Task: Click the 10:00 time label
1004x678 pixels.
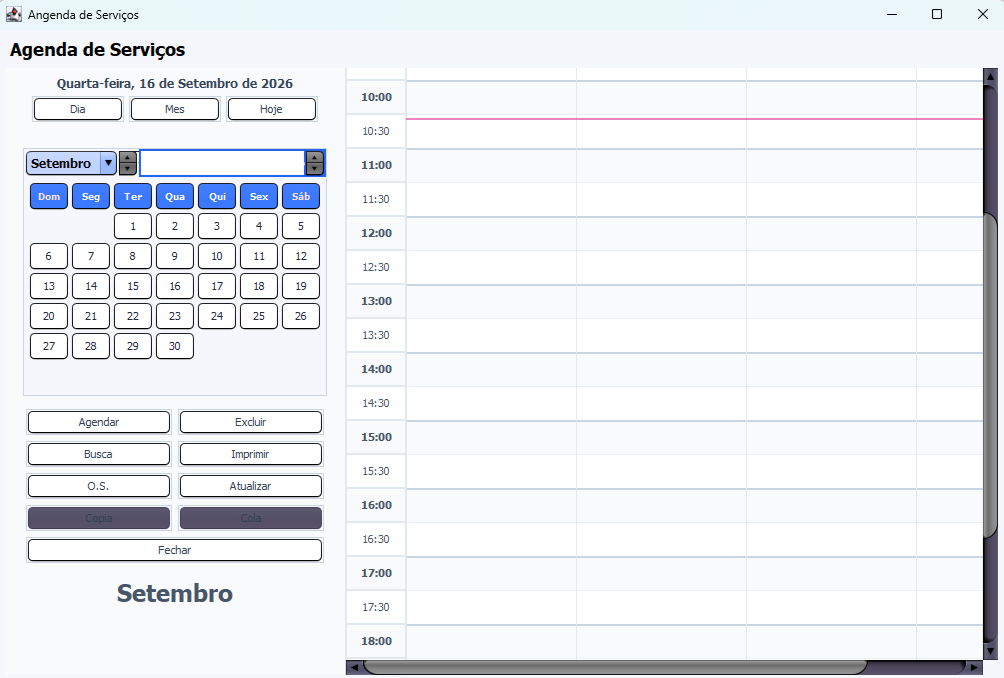Action: click(376, 97)
